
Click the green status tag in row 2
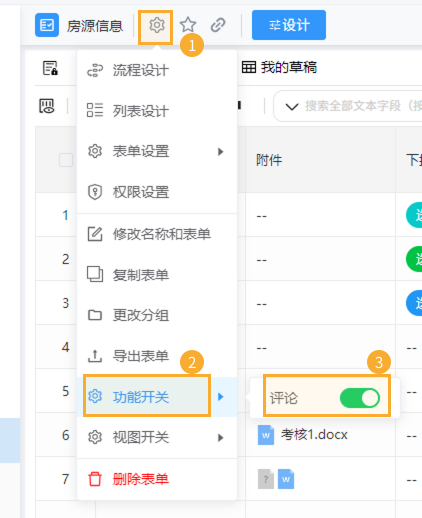(414, 259)
